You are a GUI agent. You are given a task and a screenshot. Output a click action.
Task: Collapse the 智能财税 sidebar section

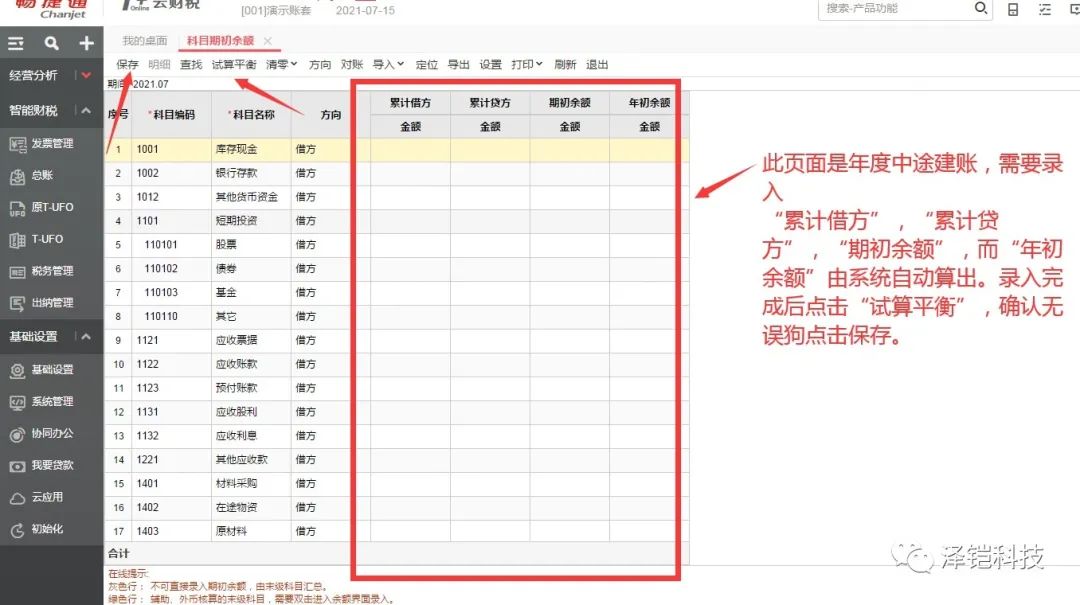[x=86, y=111]
